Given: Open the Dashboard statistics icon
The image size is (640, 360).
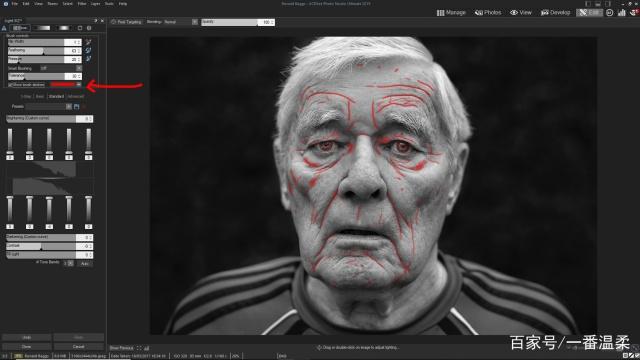Looking at the screenshot, I should (x=621, y=13).
